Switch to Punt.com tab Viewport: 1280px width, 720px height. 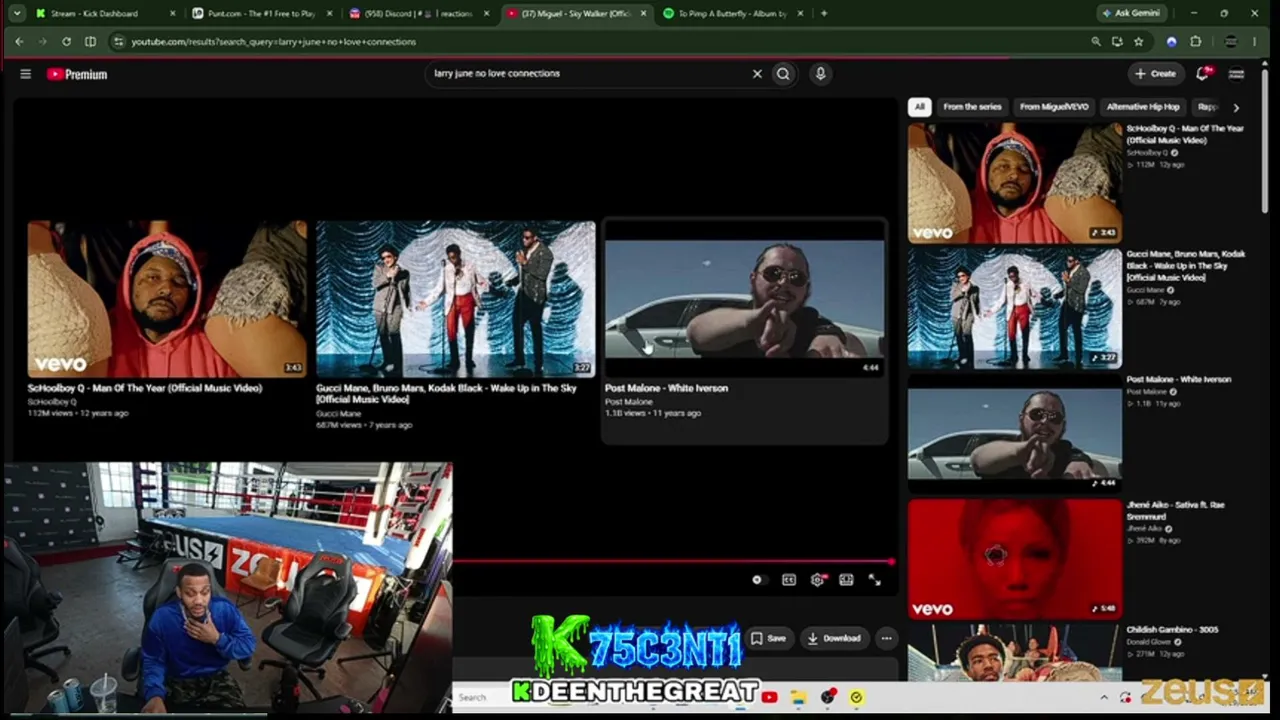coord(262,13)
